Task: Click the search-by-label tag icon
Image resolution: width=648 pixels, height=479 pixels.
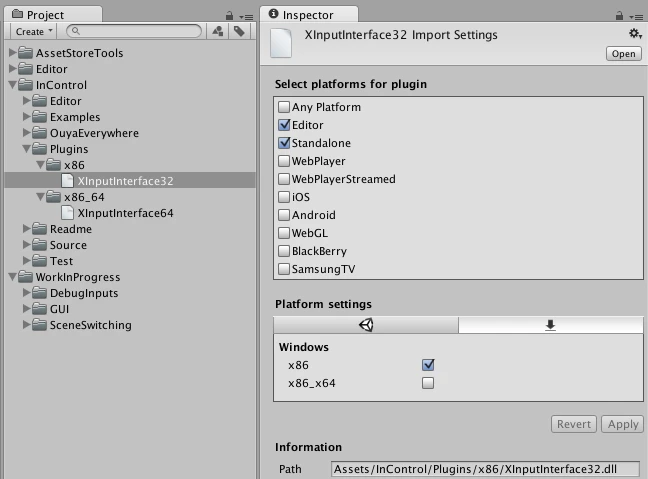Action: point(239,31)
